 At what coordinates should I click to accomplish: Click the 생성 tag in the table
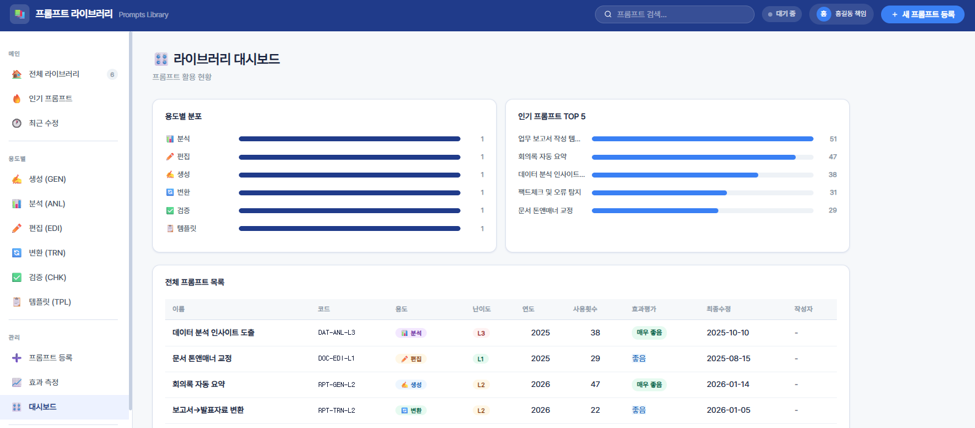(411, 384)
